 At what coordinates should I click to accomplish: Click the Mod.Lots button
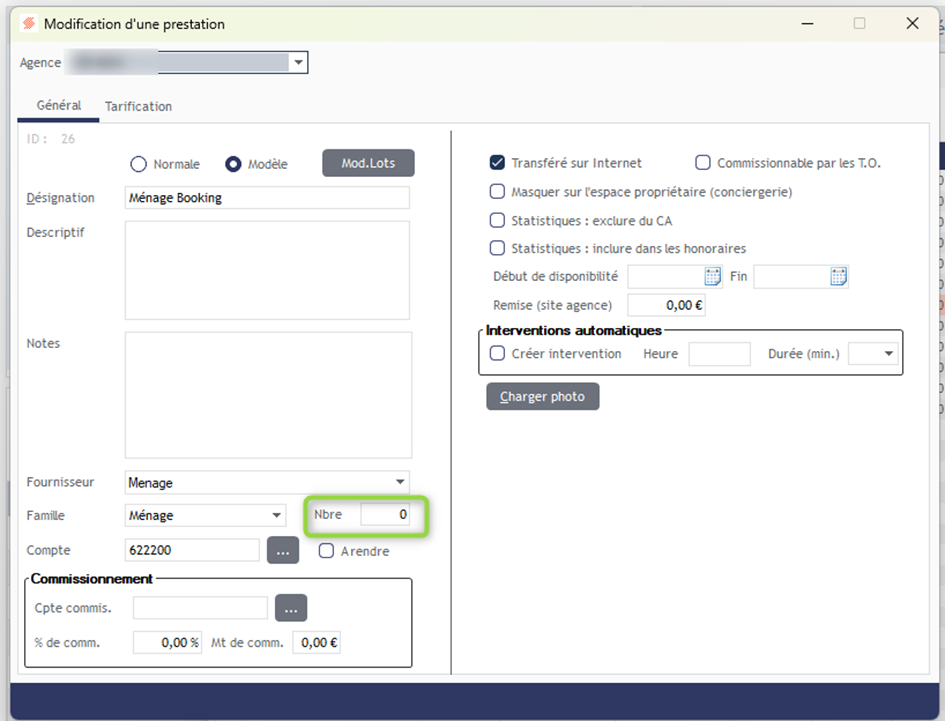pyautogui.click(x=368, y=163)
